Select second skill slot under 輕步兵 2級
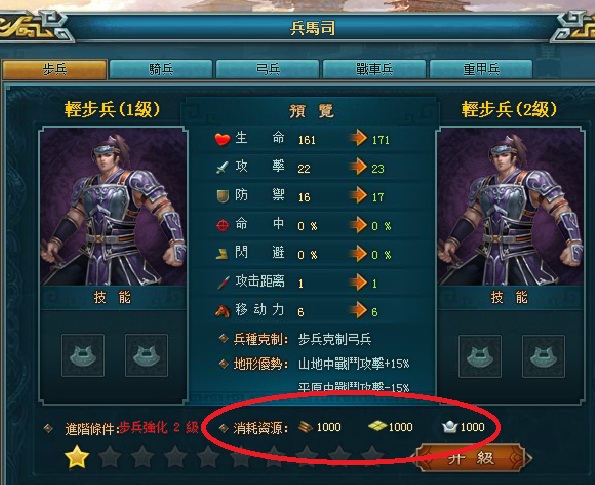Viewport: 595px width, 485px height. 543,356
